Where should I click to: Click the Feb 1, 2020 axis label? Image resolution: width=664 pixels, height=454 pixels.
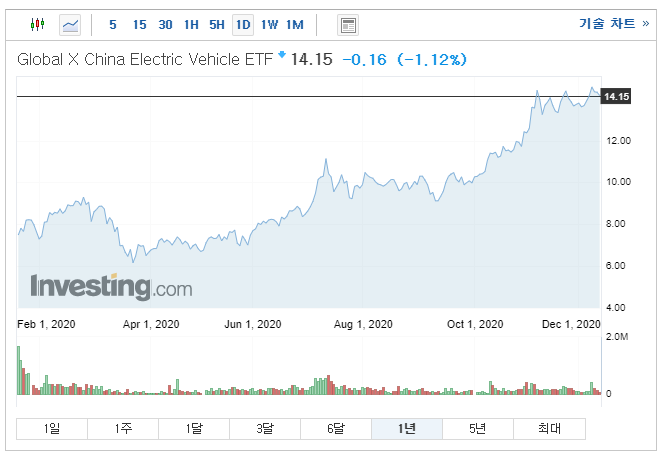pyautogui.click(x=46, y=324)
